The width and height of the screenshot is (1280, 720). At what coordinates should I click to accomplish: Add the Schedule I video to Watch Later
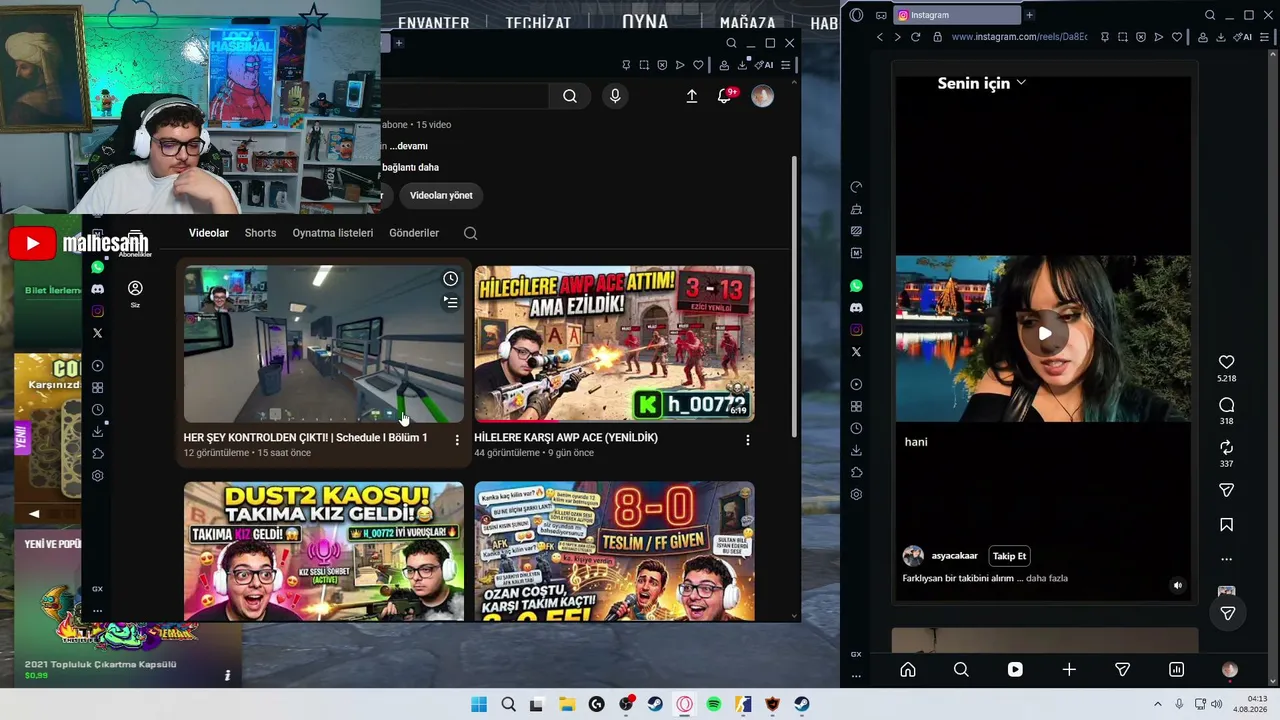tap(451, 279)
